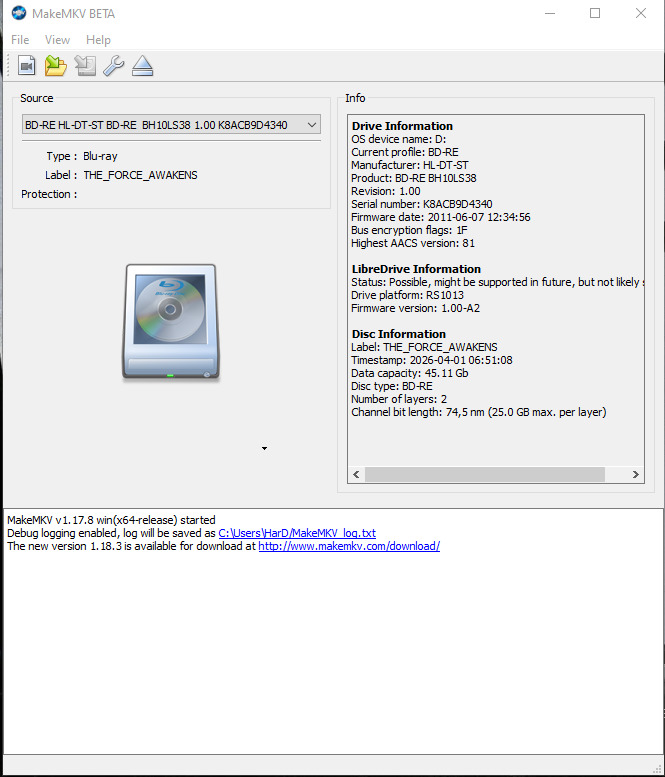Viewport: 665px width, 777px height.
Task: Open the File menu
Action: 20,40
